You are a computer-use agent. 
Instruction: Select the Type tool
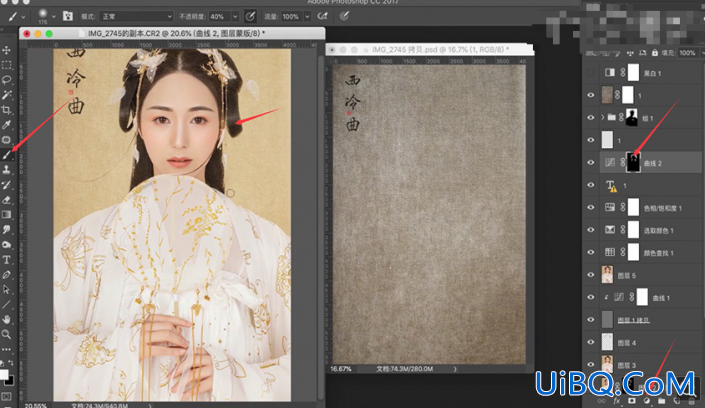point(6,260)
